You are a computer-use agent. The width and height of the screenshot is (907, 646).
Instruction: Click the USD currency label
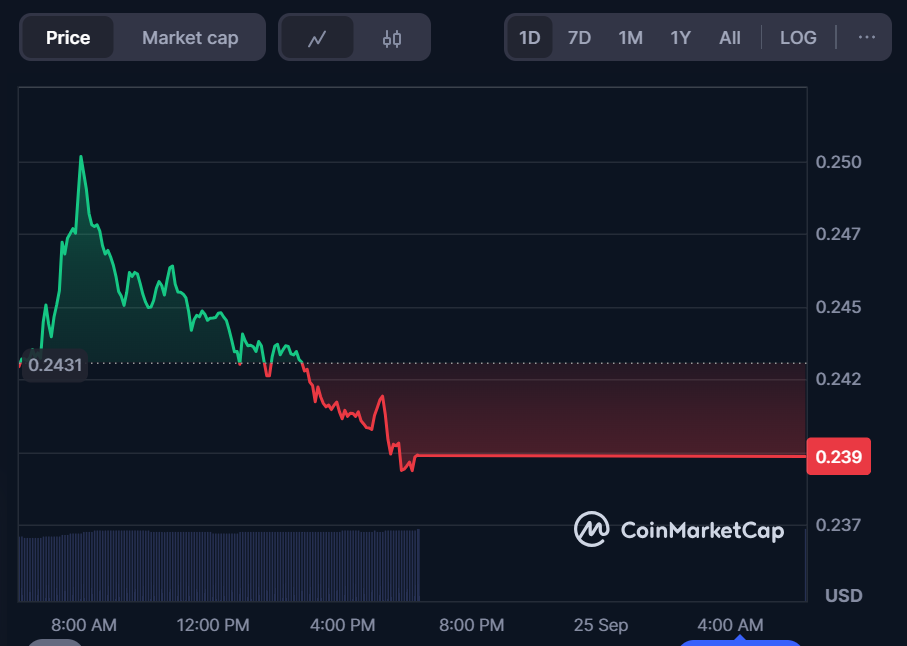pyautogui.click(x=844, y=596)
